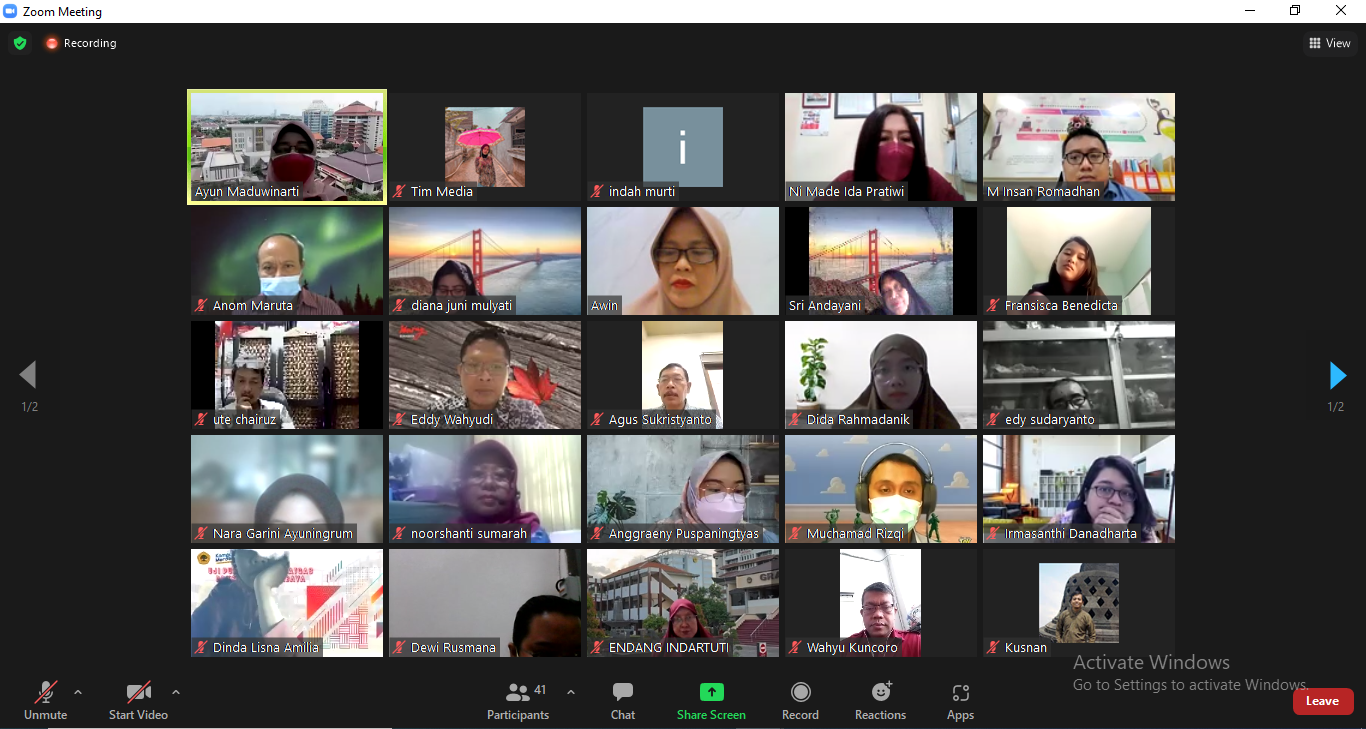Select edy sudaryanto's video tile
Image resolution: width=1366 pixels, height=729 pixels.
click(x=1079, y=375)
